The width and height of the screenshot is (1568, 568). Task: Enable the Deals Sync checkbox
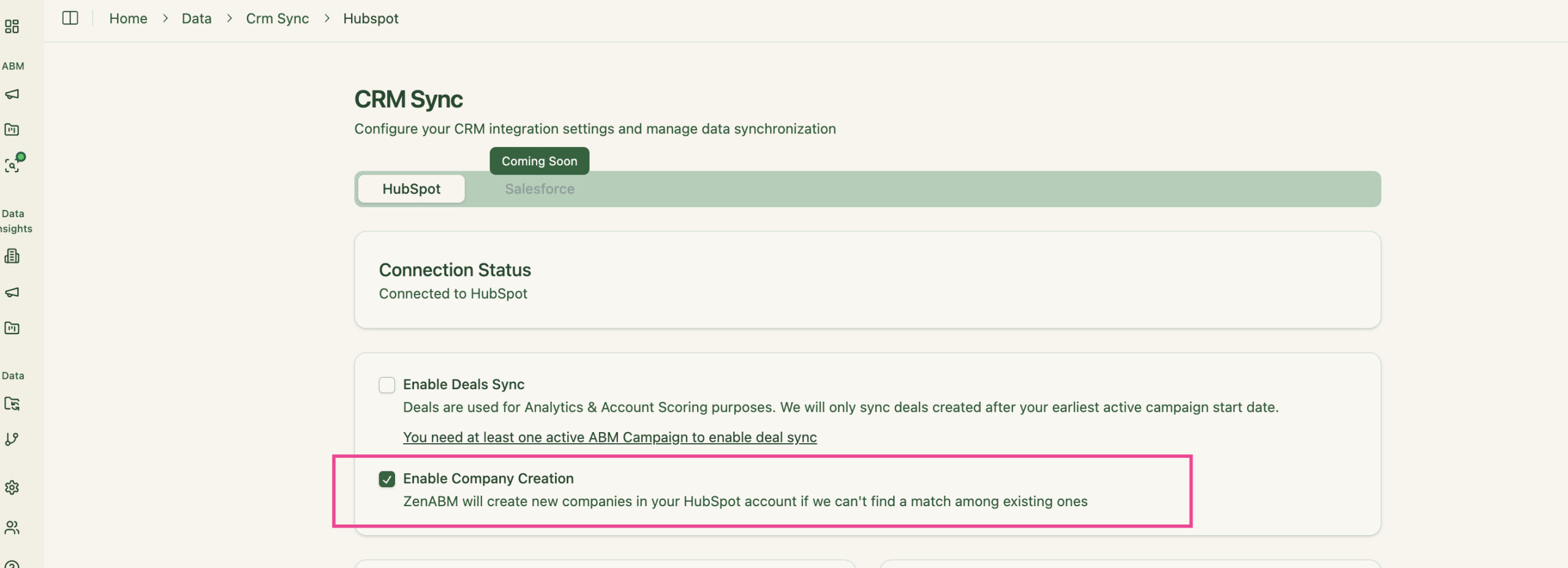point(386,385)
